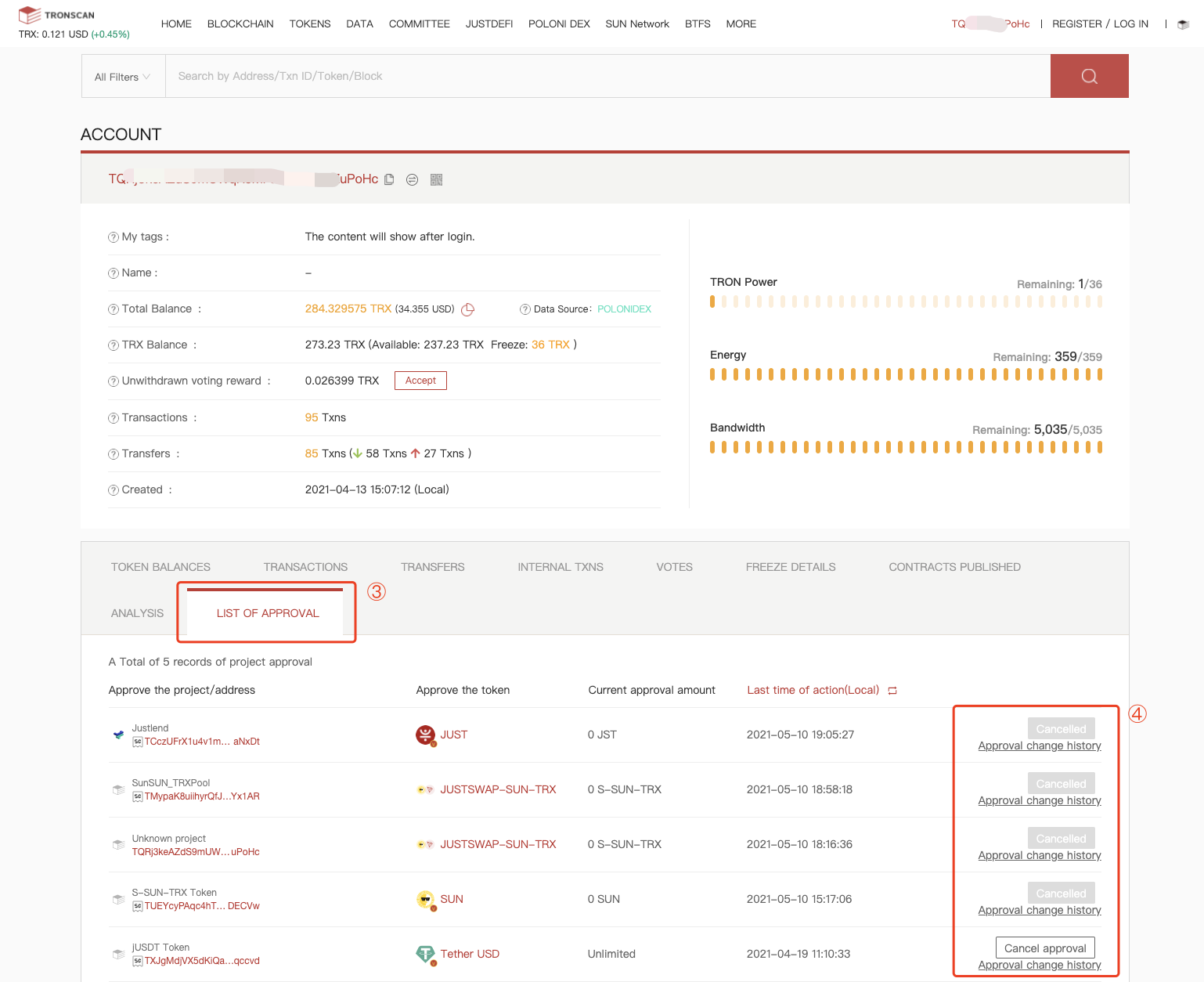The image size is (1204, 982).
Task: Open the BLOCKCHAIN menu
Action: 240,24
